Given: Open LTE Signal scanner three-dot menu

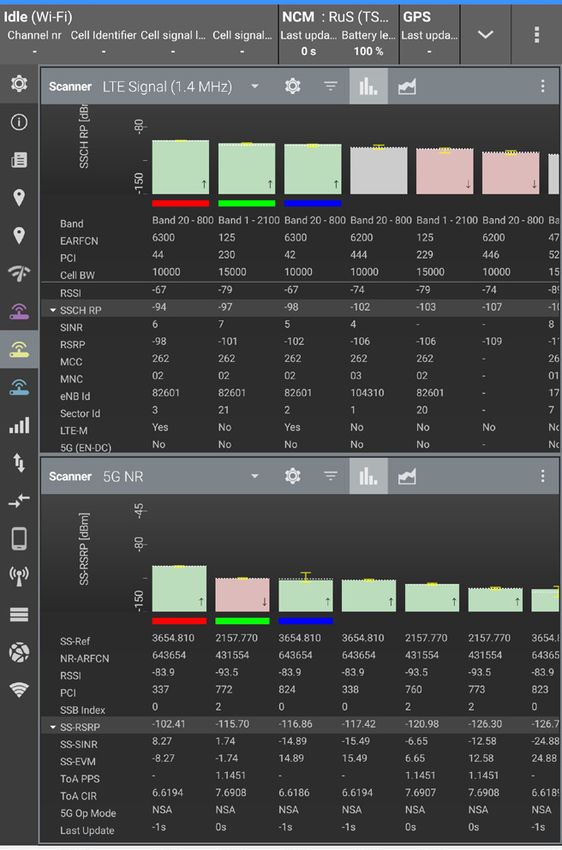Looking at the screenshot, I should pyautogui.click(x=542, y=86).
